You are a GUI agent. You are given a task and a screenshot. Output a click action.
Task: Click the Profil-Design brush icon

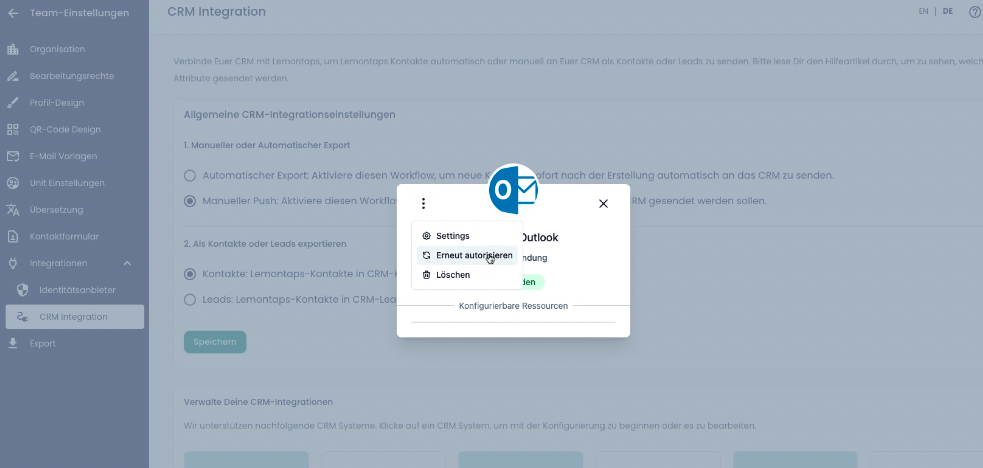[x=13, y=103]
